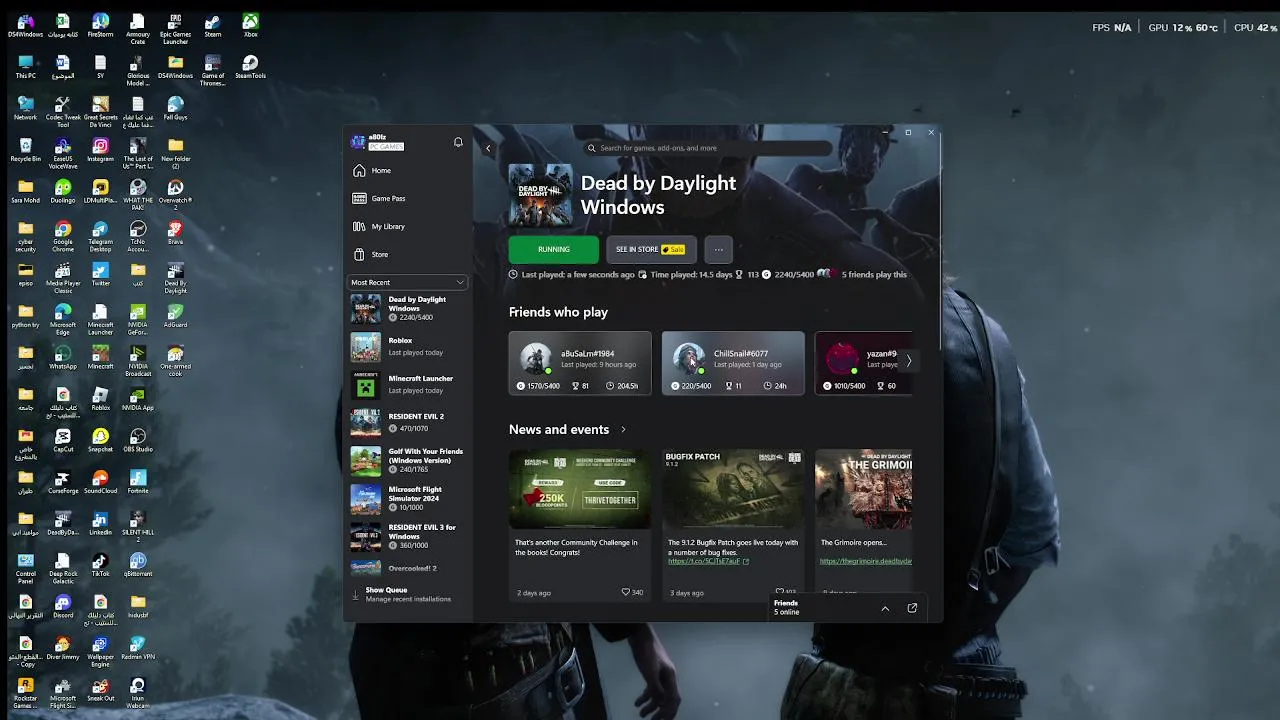Open the Overwatch 2 desktop icon
This screenshot has width=1280, height=720.
pyautogui.click(x=175, y=195)
